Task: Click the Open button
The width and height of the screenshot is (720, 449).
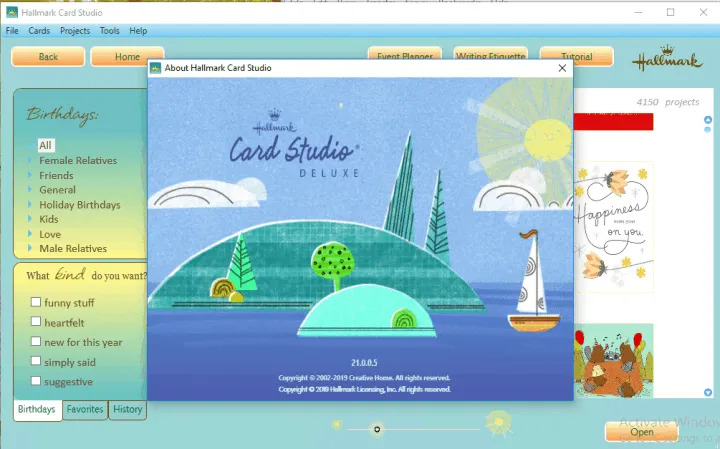Action: point(641,432)
